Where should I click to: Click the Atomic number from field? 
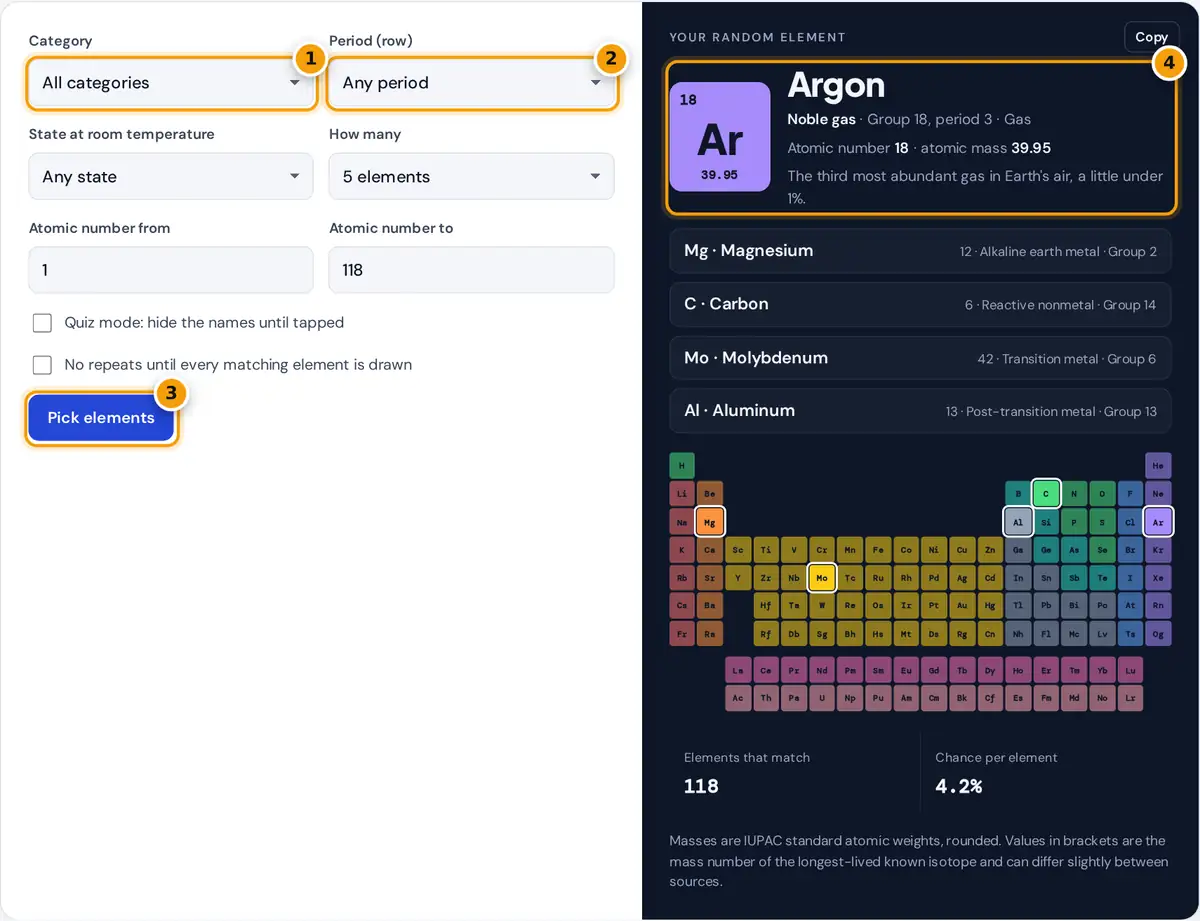(x=171, y=270)
